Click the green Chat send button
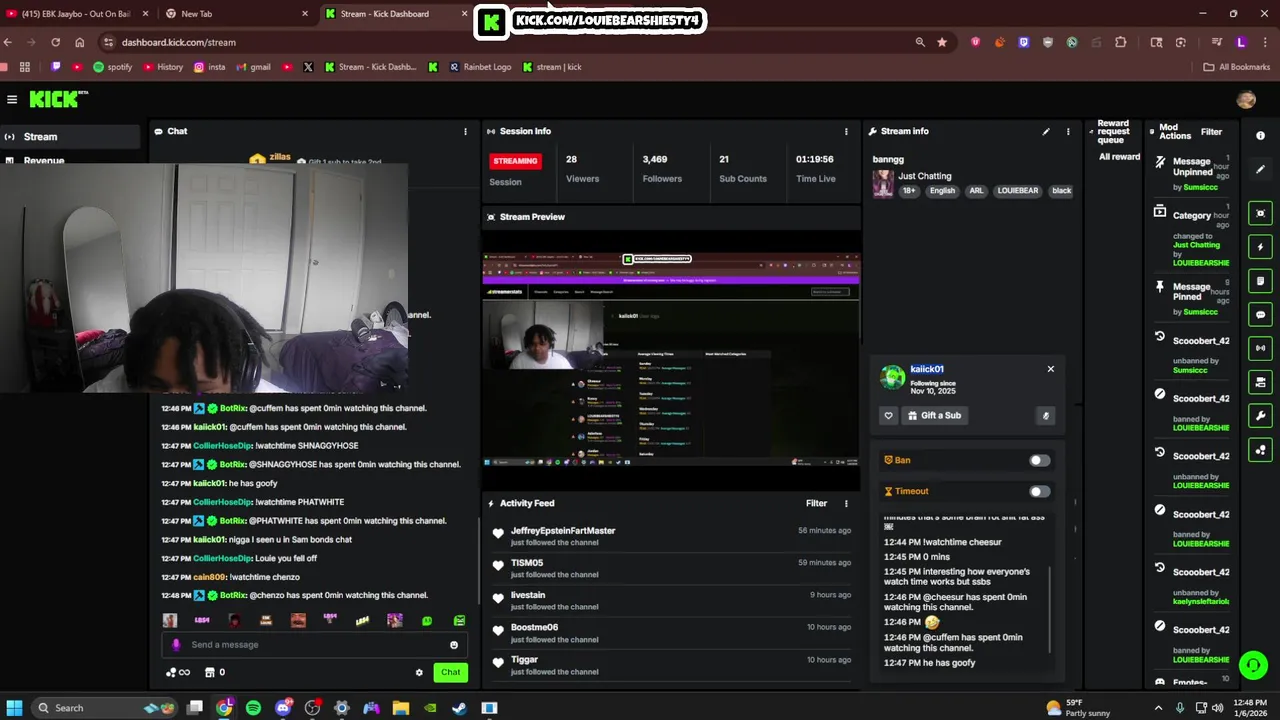The image size is (1280, 720). [x=451, y=672]
